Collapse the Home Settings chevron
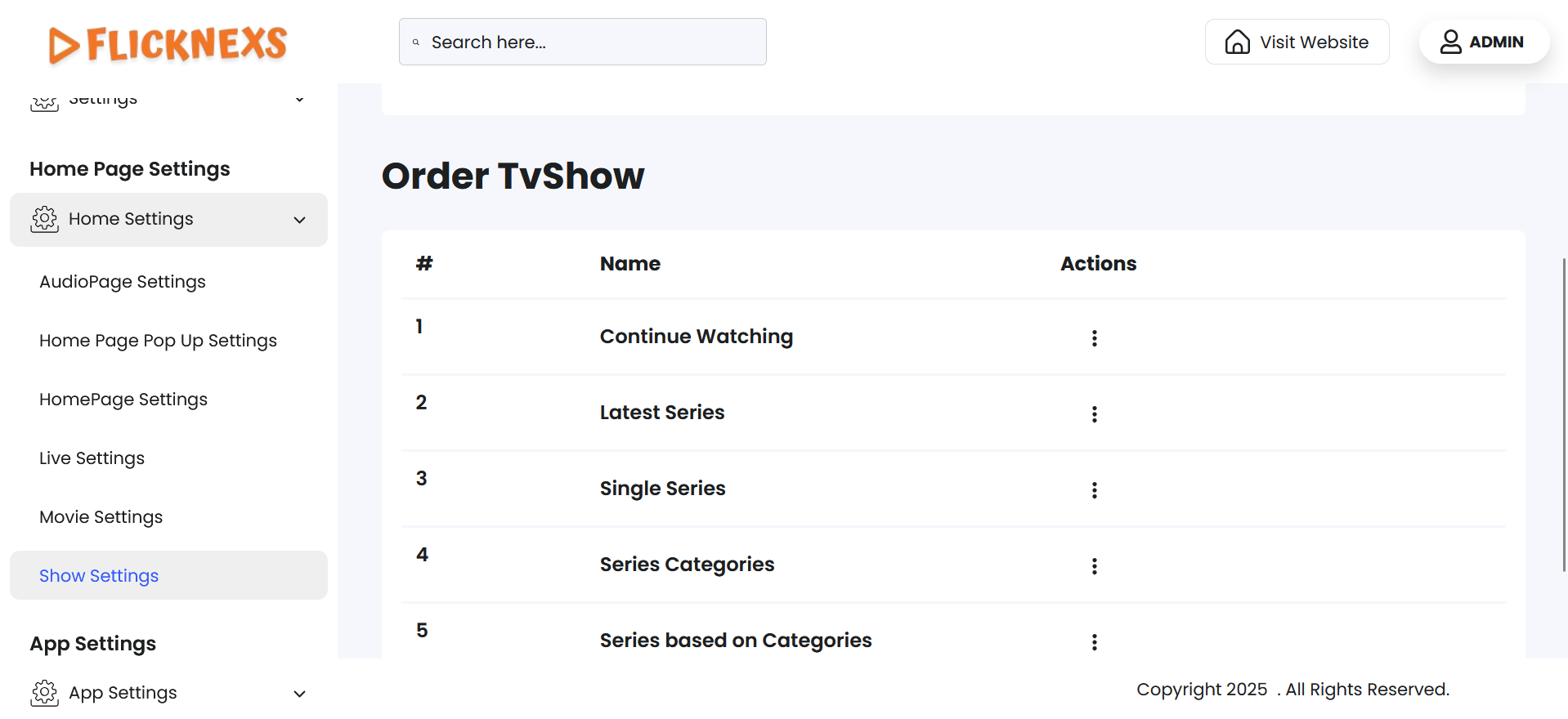This screenshot has height=719, width=1568. 300,220
